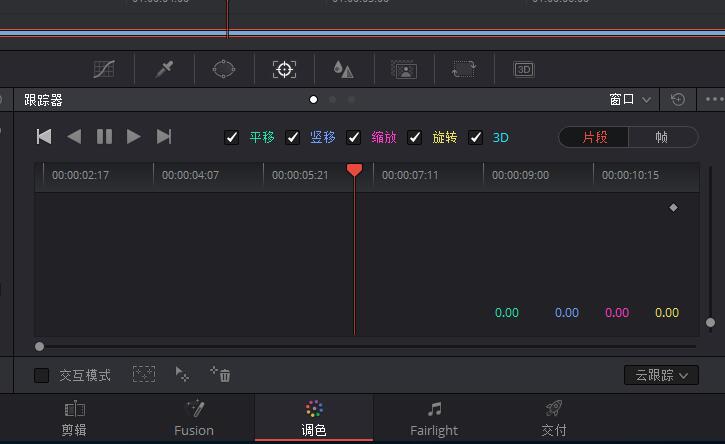
Task: Switch to the Fairlight page tab
Action: 433,418
